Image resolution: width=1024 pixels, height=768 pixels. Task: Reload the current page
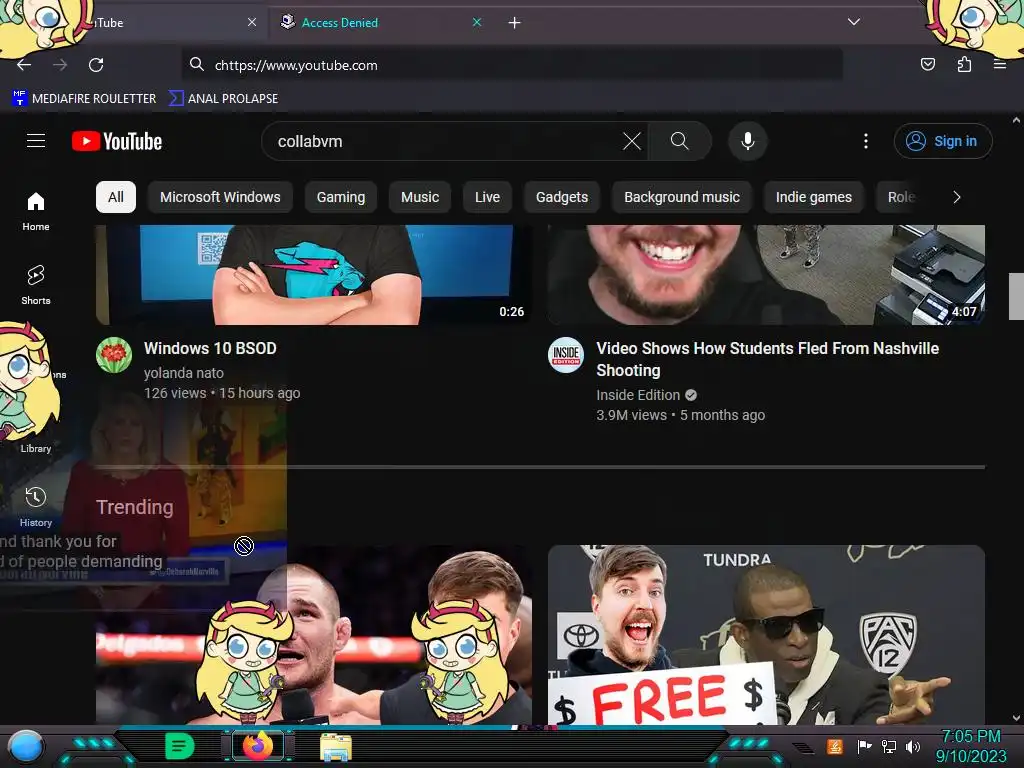[x=96, y=65]
